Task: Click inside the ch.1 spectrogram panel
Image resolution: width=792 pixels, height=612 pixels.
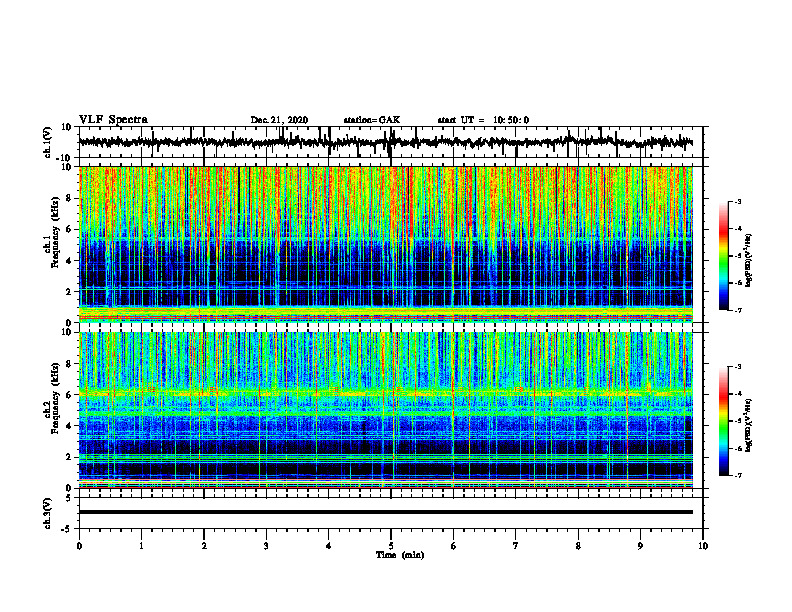Action: [386, 244]
